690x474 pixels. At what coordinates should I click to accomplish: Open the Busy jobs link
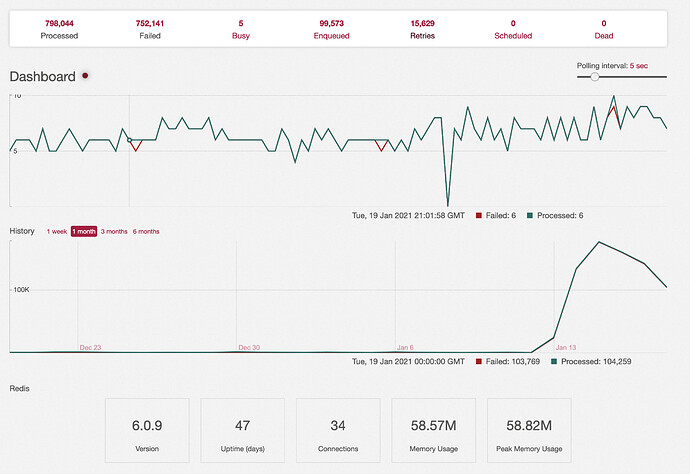(241, 29)
